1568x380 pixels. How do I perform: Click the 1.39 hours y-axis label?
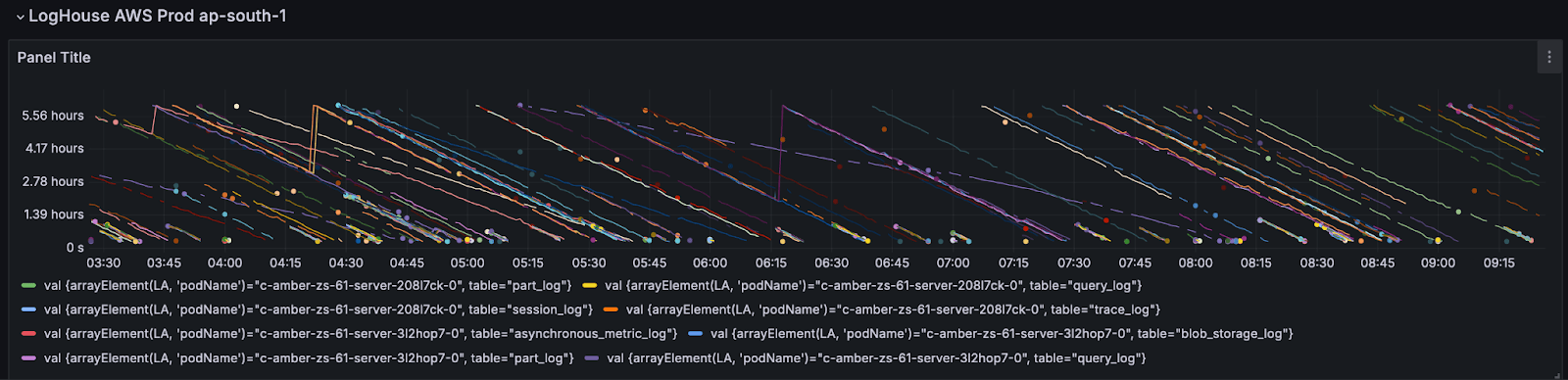point(54,214)
